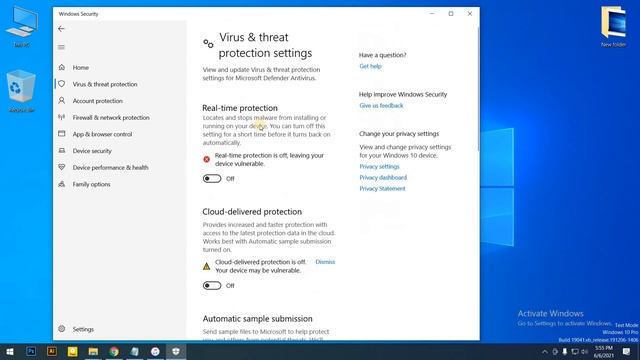640x360 pixels.
Task: Open the Windows Start menu
Action: [x=10, y=351]
